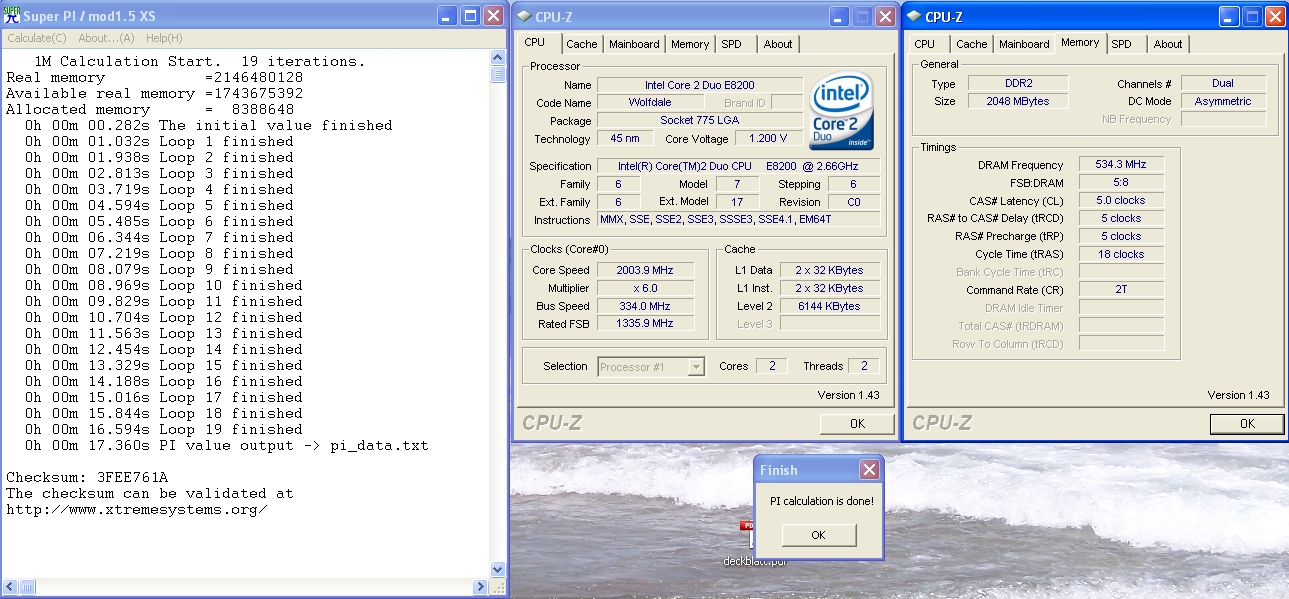
Task: Open Mainboard tab in processor CPU-Z window
Action: [634, 44]
